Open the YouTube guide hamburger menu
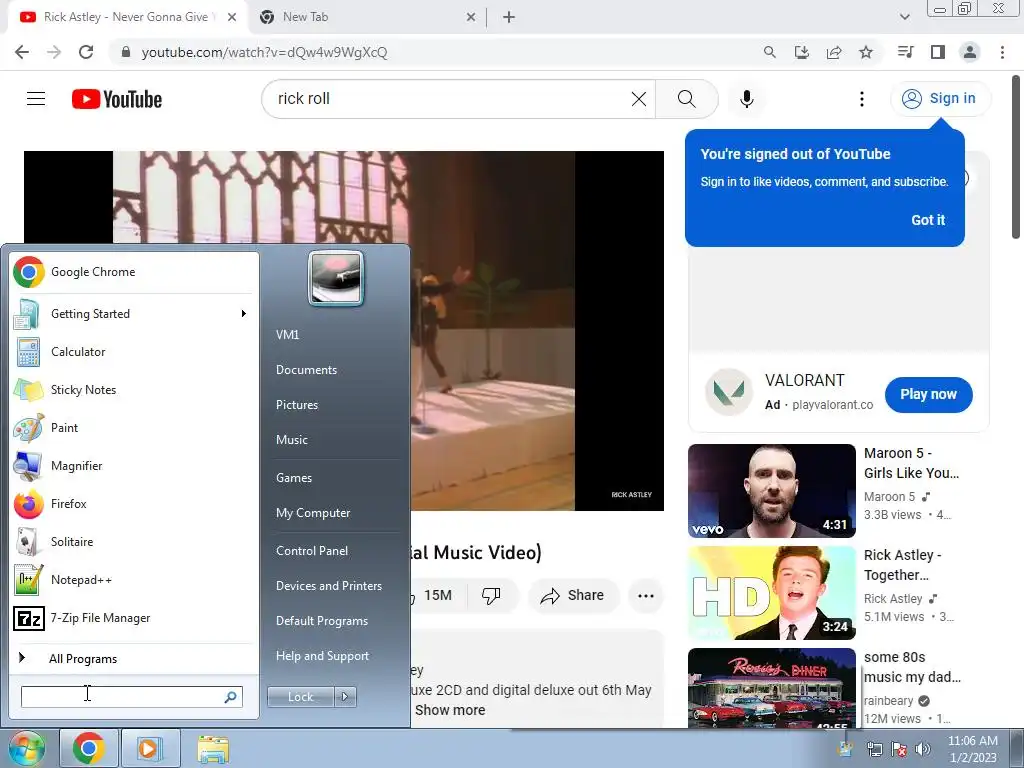The image size is (1024, 768). coord(36,99)
